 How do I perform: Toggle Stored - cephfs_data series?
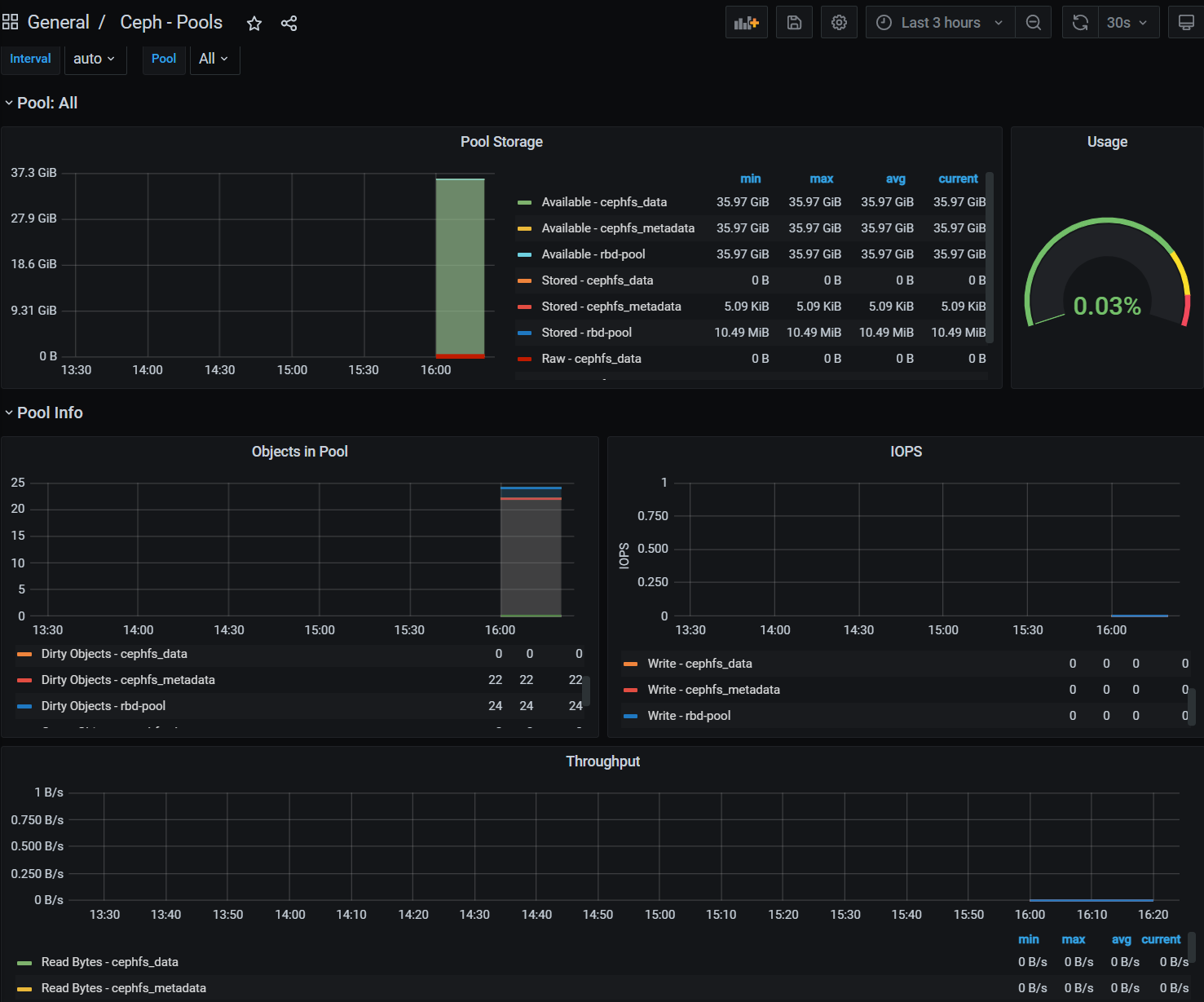click(x=598, y=280)
